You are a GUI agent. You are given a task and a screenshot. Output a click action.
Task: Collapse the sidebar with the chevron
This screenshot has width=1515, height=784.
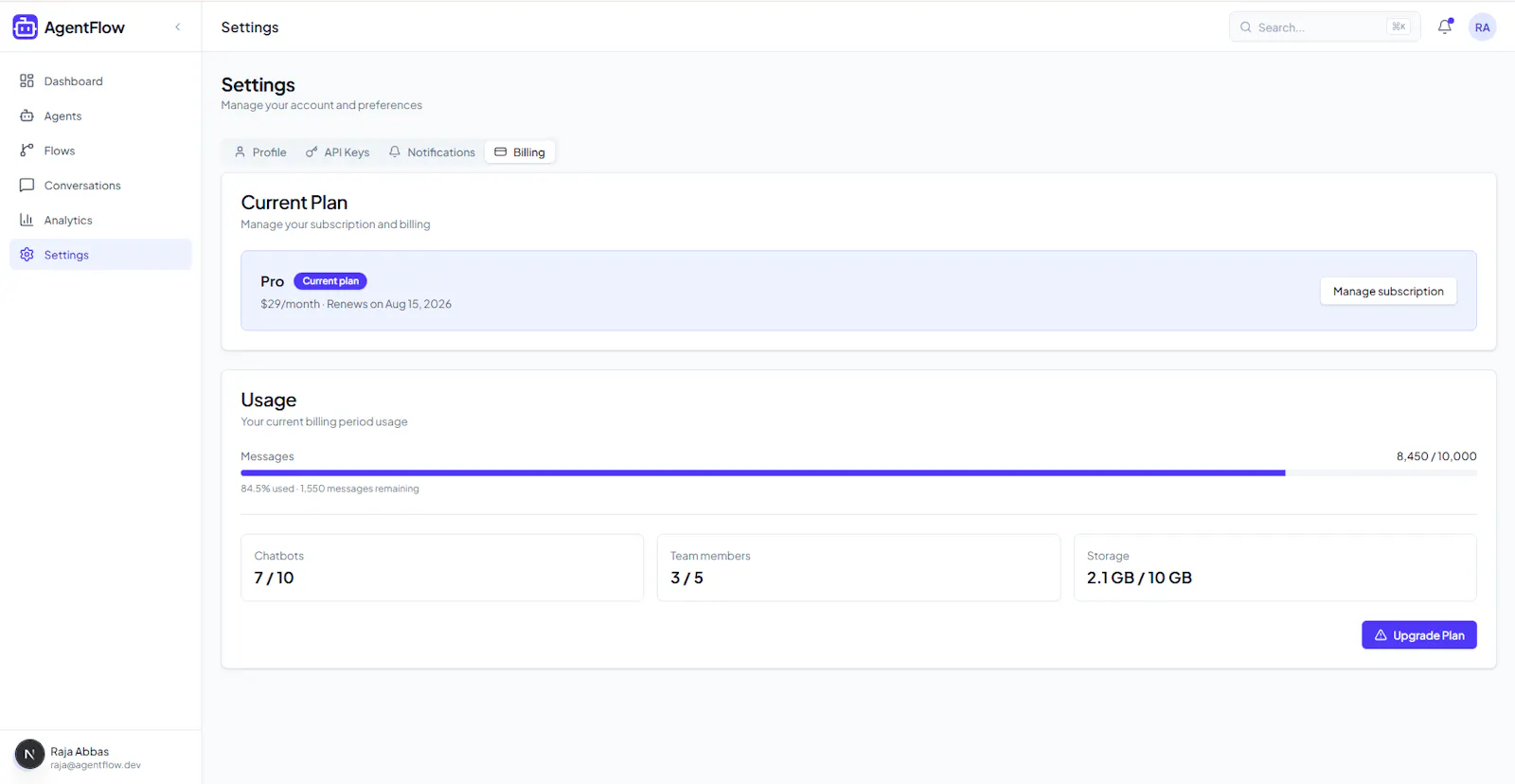178,27
